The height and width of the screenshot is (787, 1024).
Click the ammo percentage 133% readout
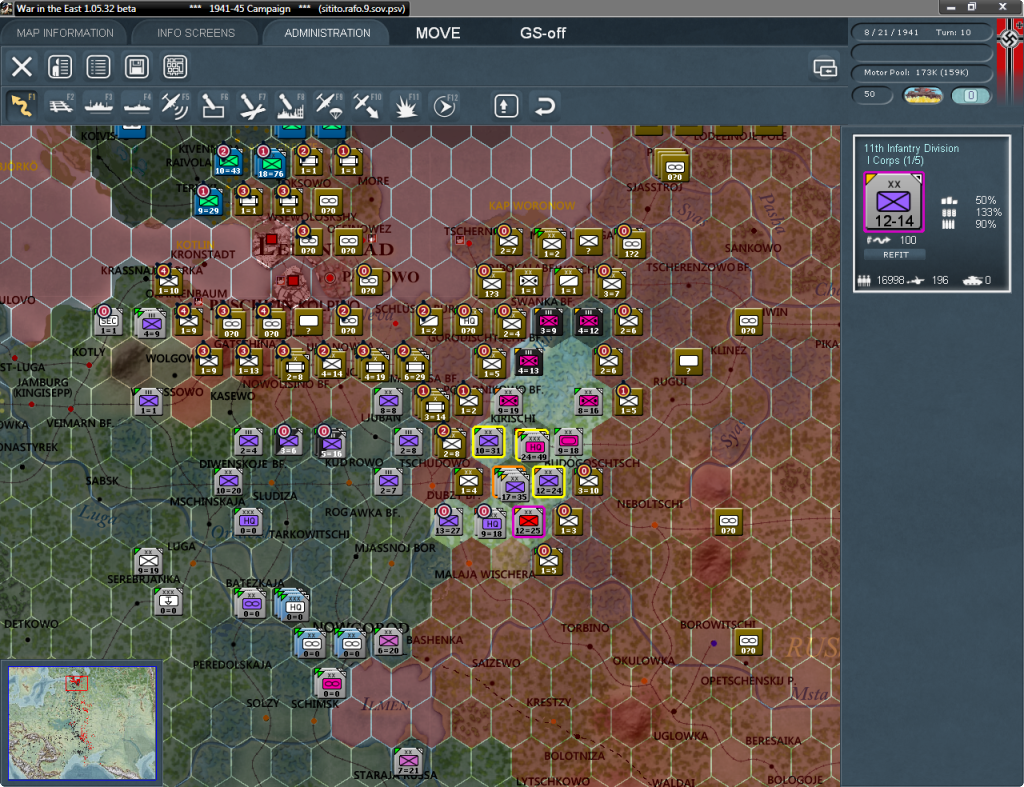987,212
